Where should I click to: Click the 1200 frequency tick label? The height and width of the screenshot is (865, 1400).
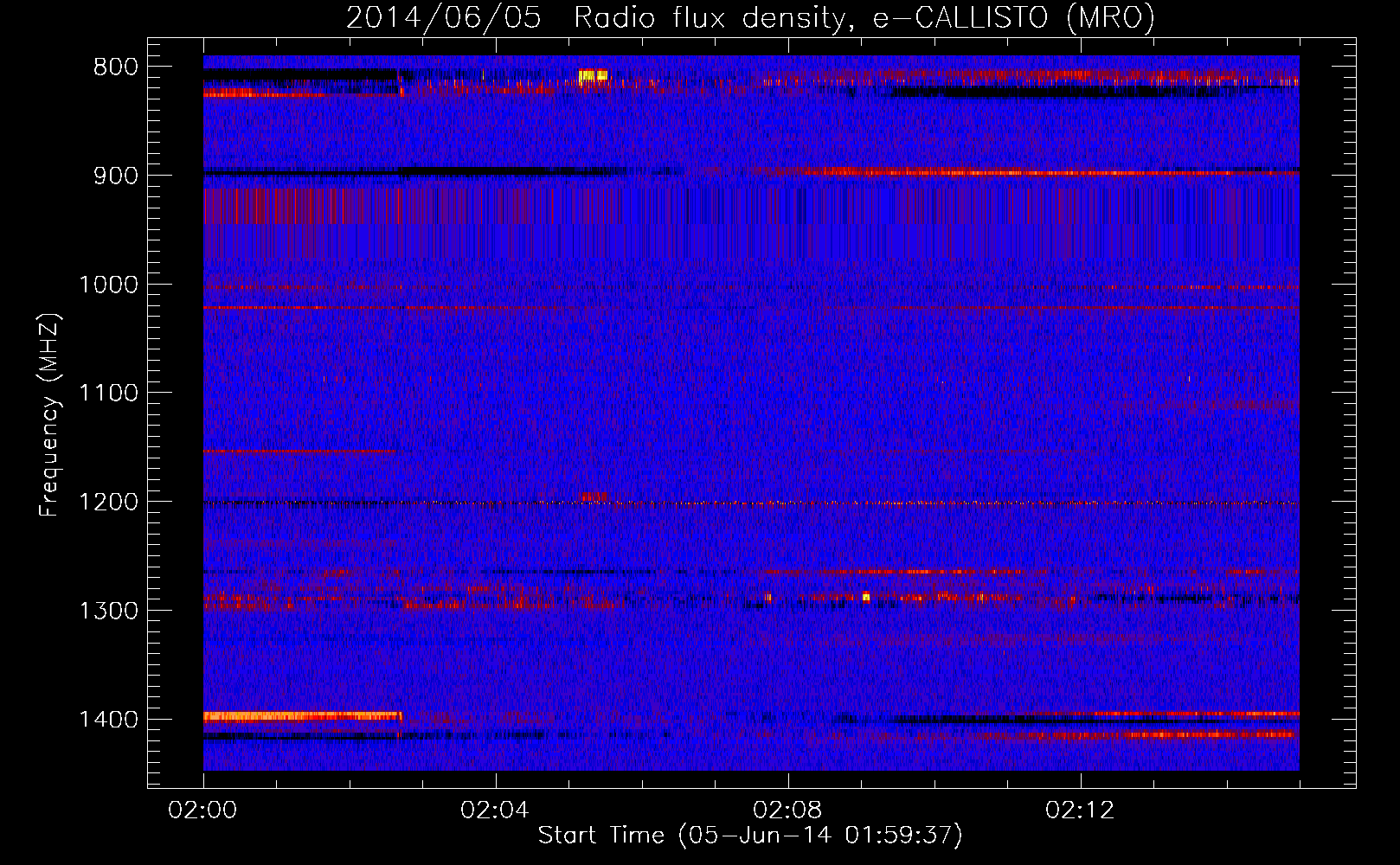(108, 502)
